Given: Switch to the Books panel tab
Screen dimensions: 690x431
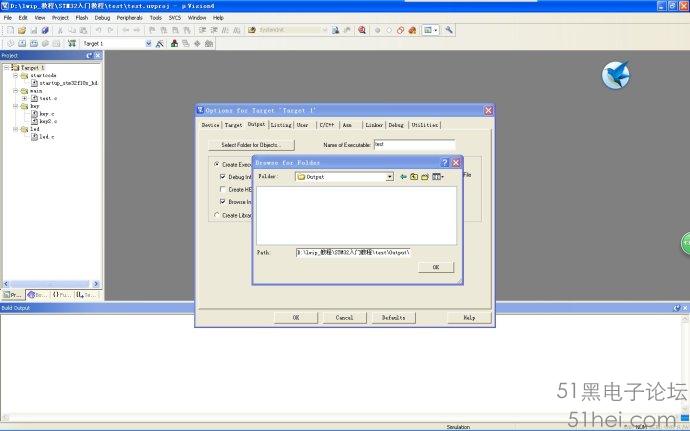Looking at the screenshot, I should click(x=37, y=295).
